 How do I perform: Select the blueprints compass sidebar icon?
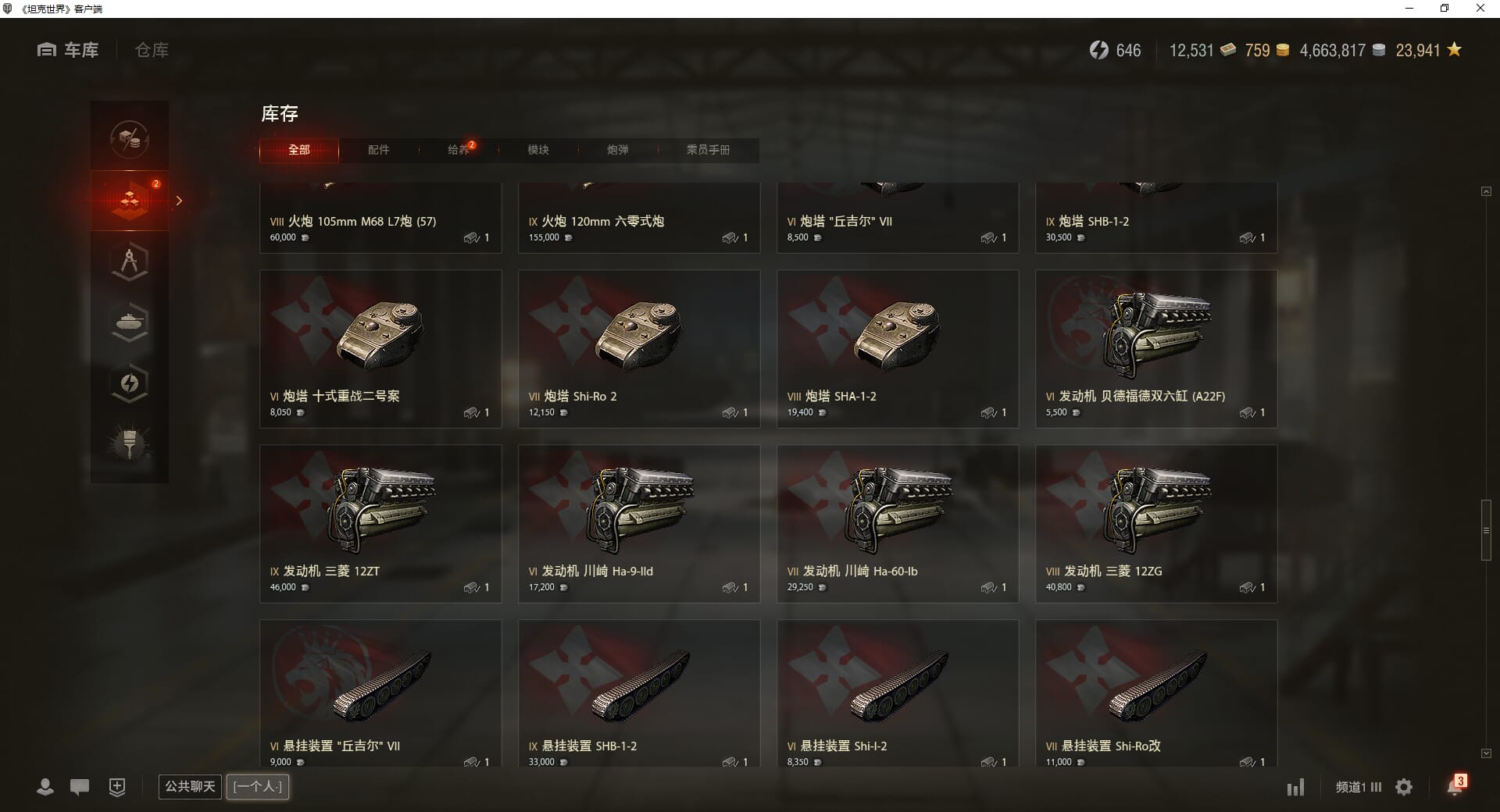point(130,262)
